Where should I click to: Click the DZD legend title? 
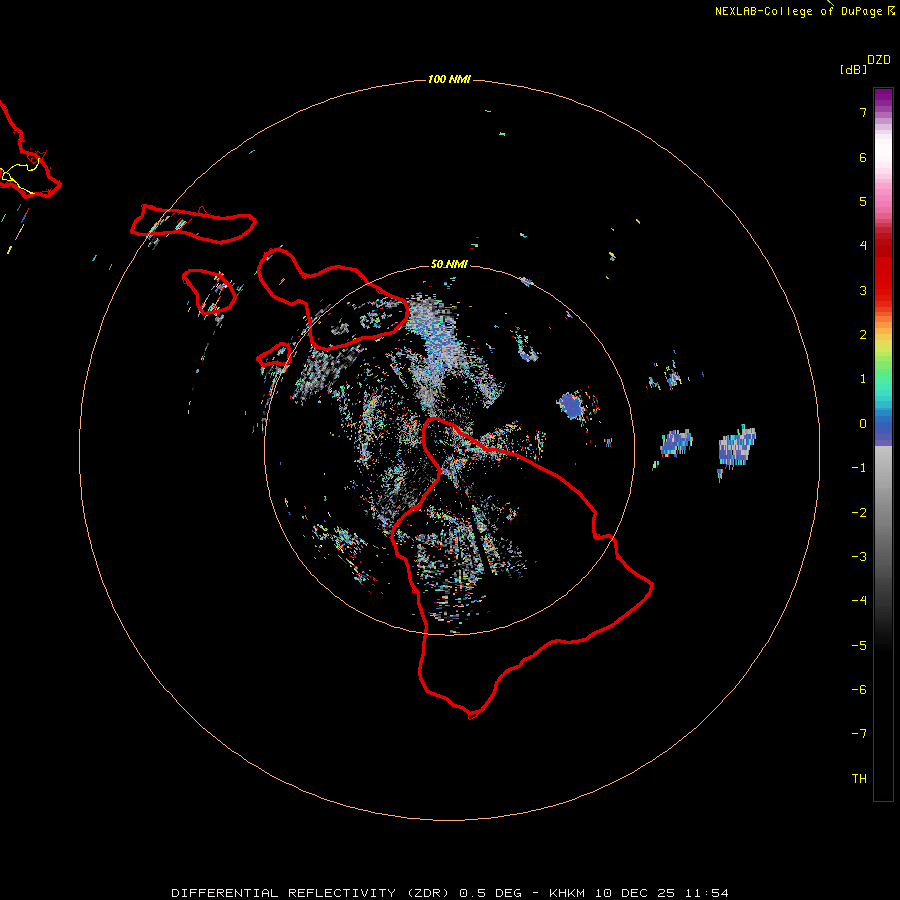[879, 60]
